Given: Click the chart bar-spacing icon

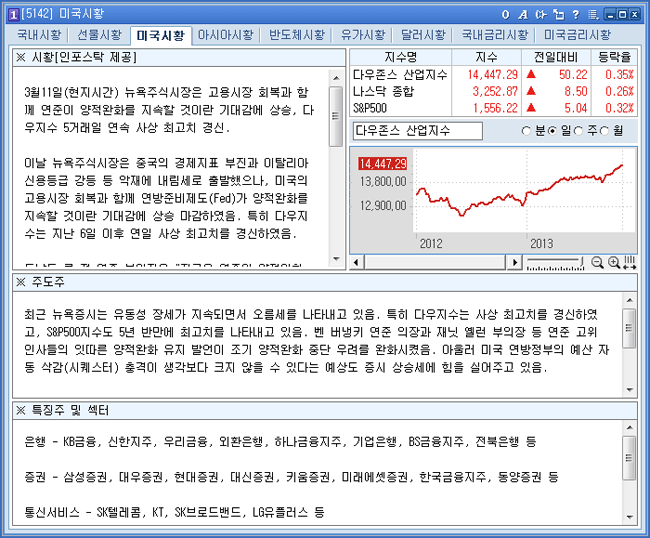Looking at the screenshot, I should click(x=629, y=262).
